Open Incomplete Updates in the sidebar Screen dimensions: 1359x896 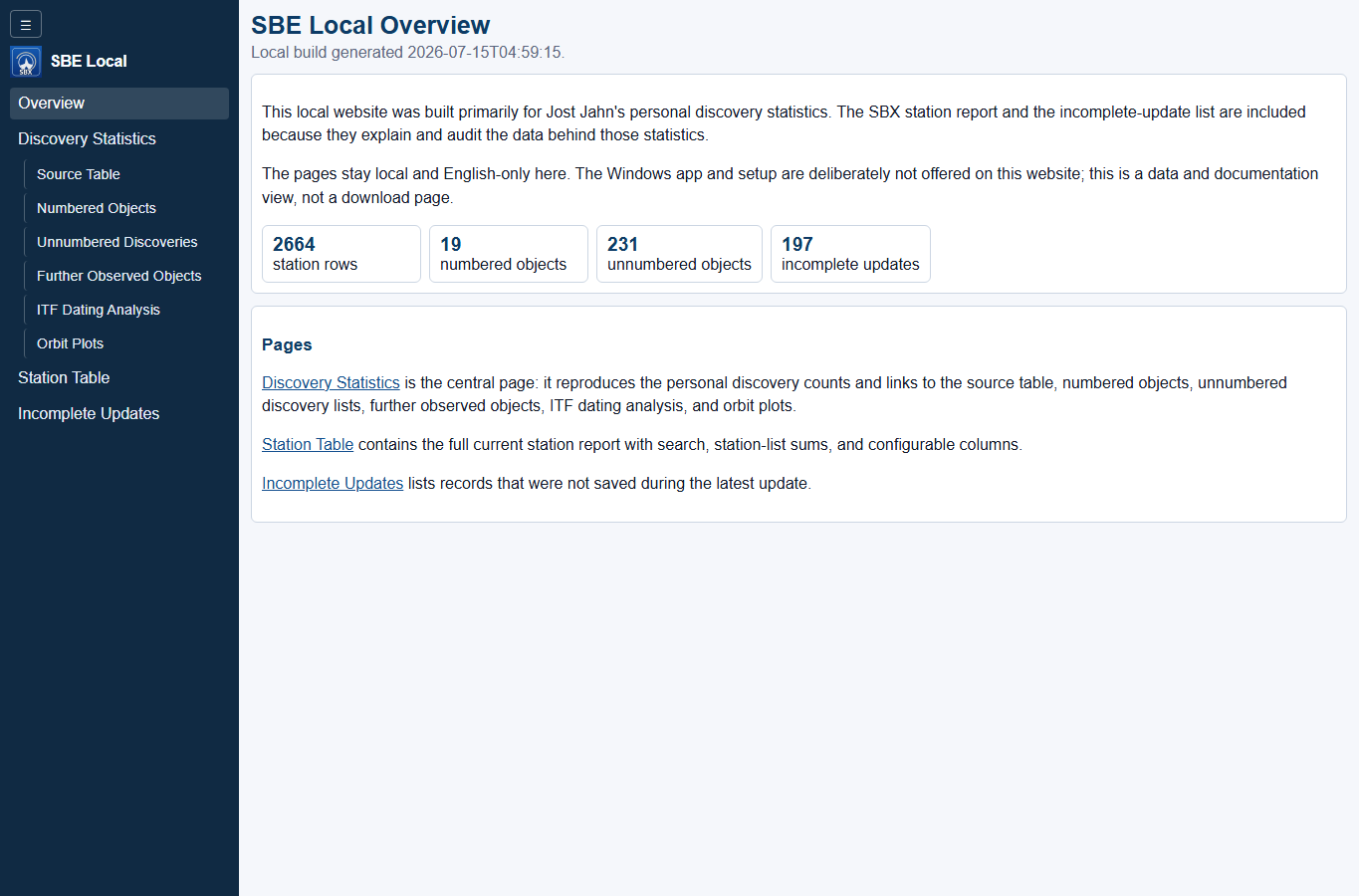click(119, 414)
